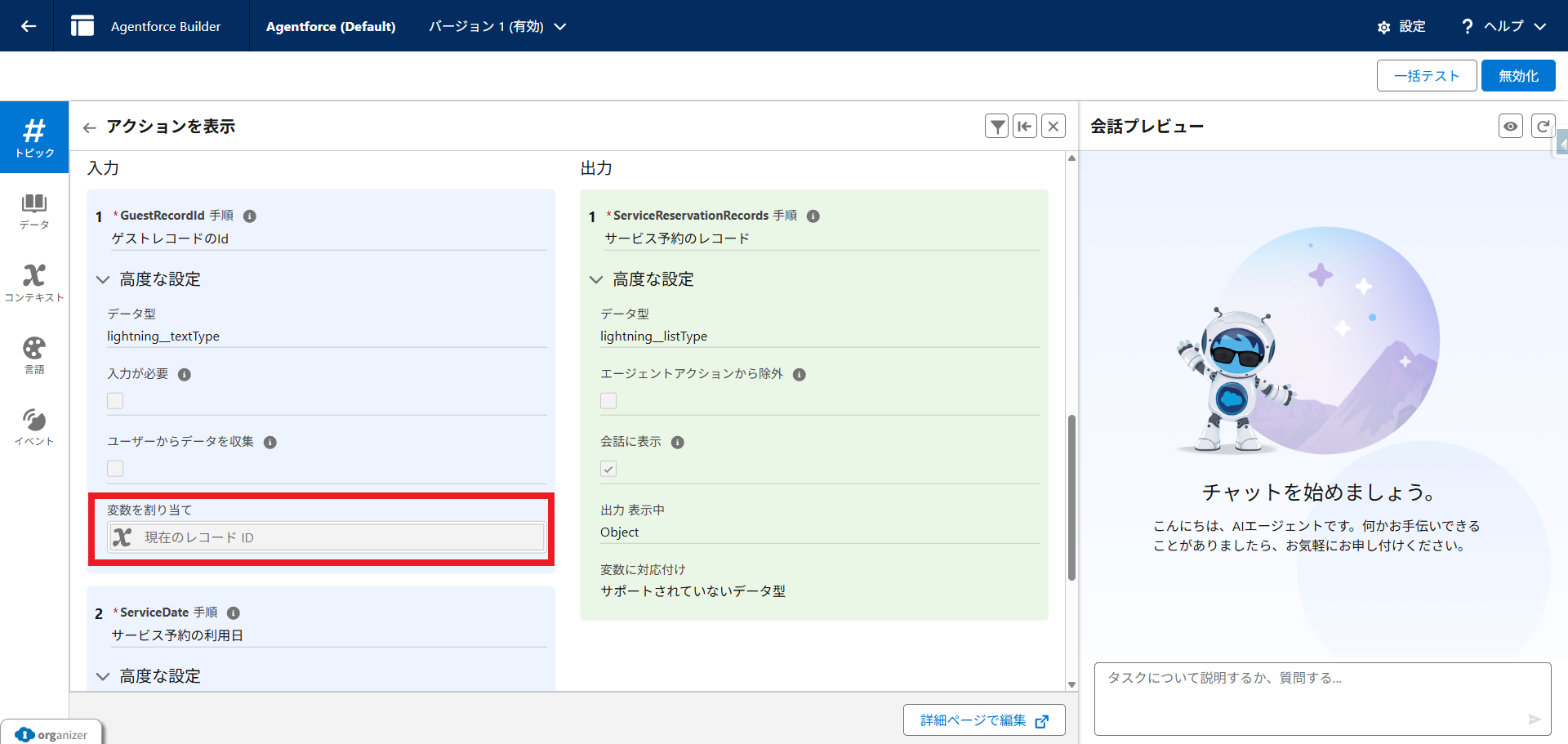Click the サービス予約の利用日 instruction text
This screenshot has height=744, width=1568.
(177, 635)
